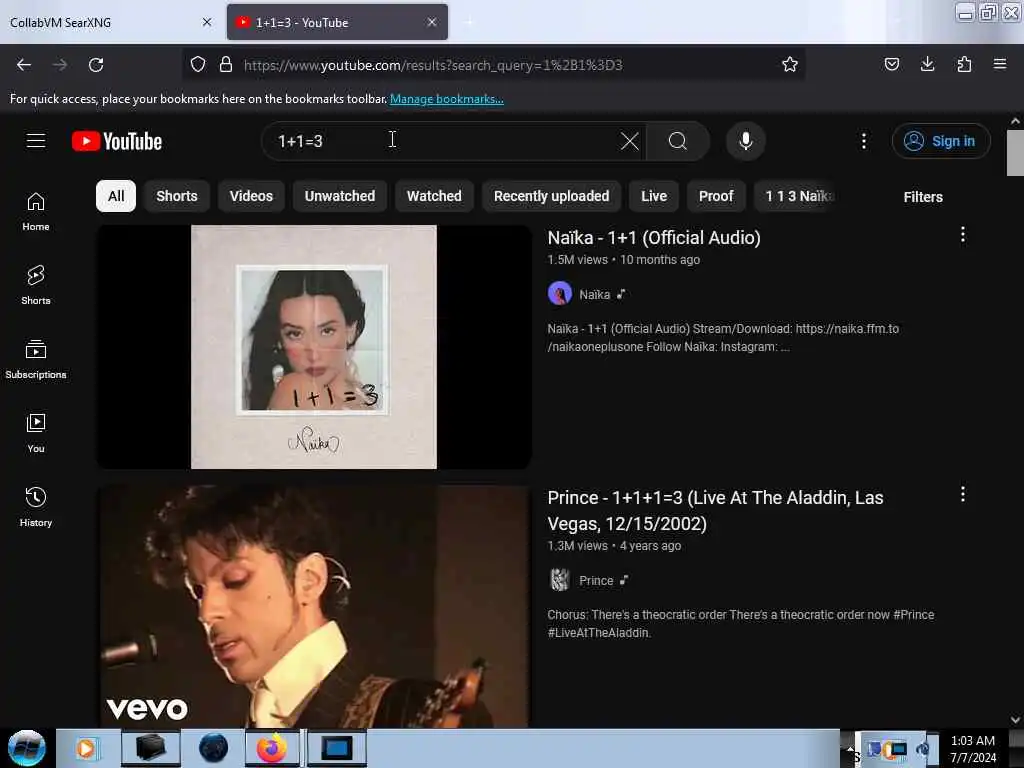The image size is (1024, 768).
Task: Open Prince - 1+1+1=3 video title
Action: pos(715,511)
